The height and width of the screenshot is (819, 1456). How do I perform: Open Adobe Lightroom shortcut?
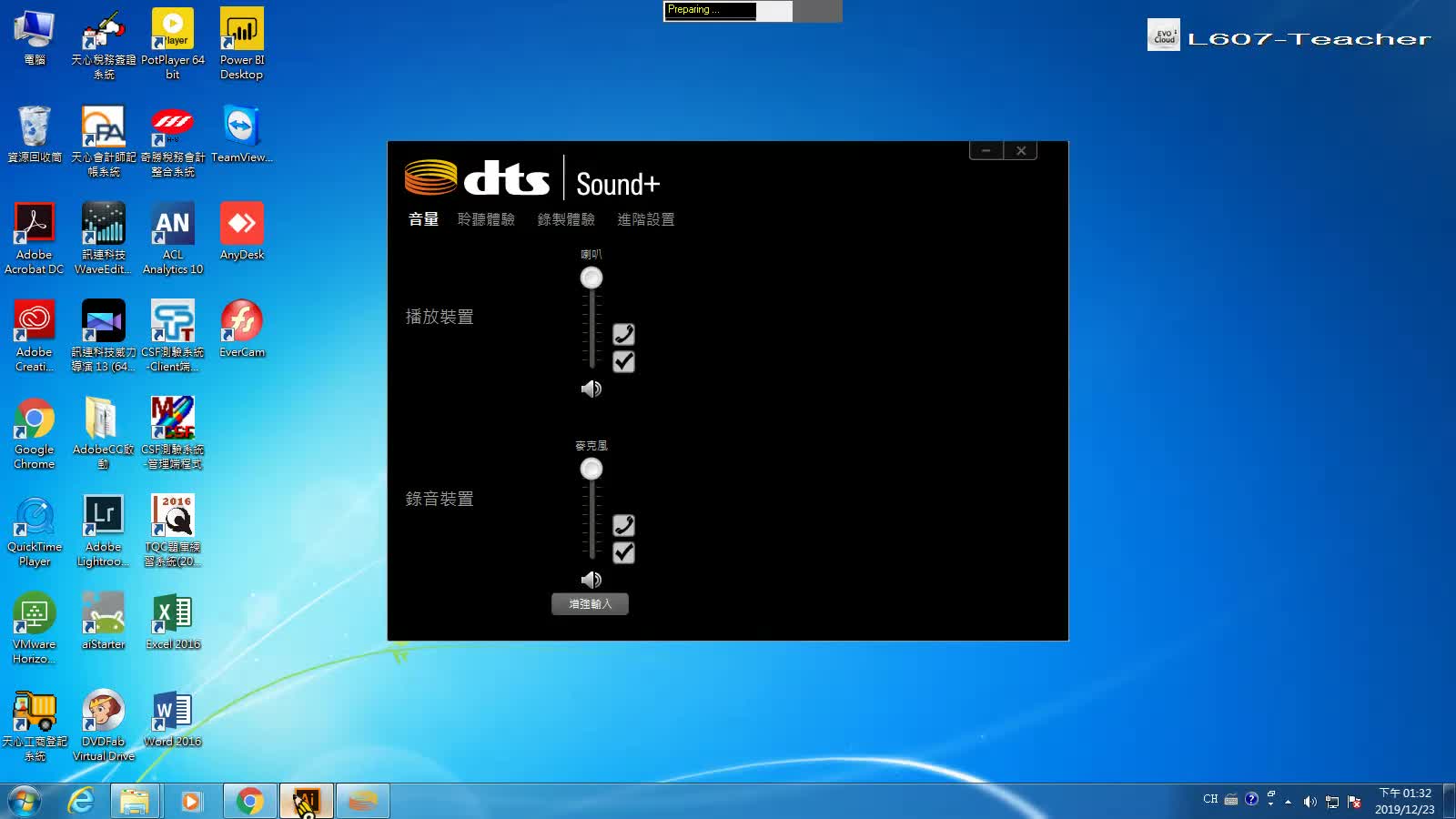(104, 531)
